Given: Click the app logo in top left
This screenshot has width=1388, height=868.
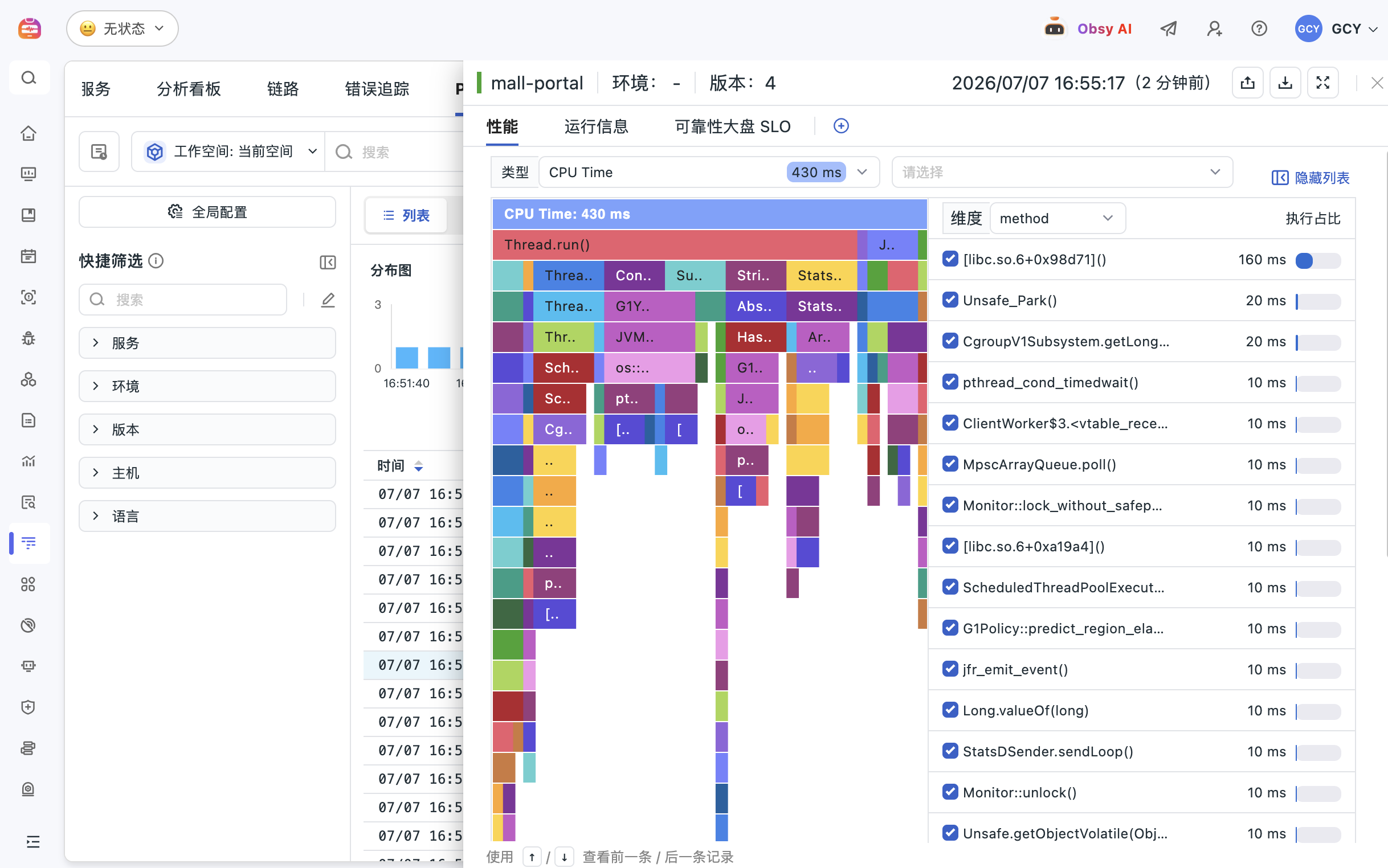Looking at the screenshot, I should point(29,28).
